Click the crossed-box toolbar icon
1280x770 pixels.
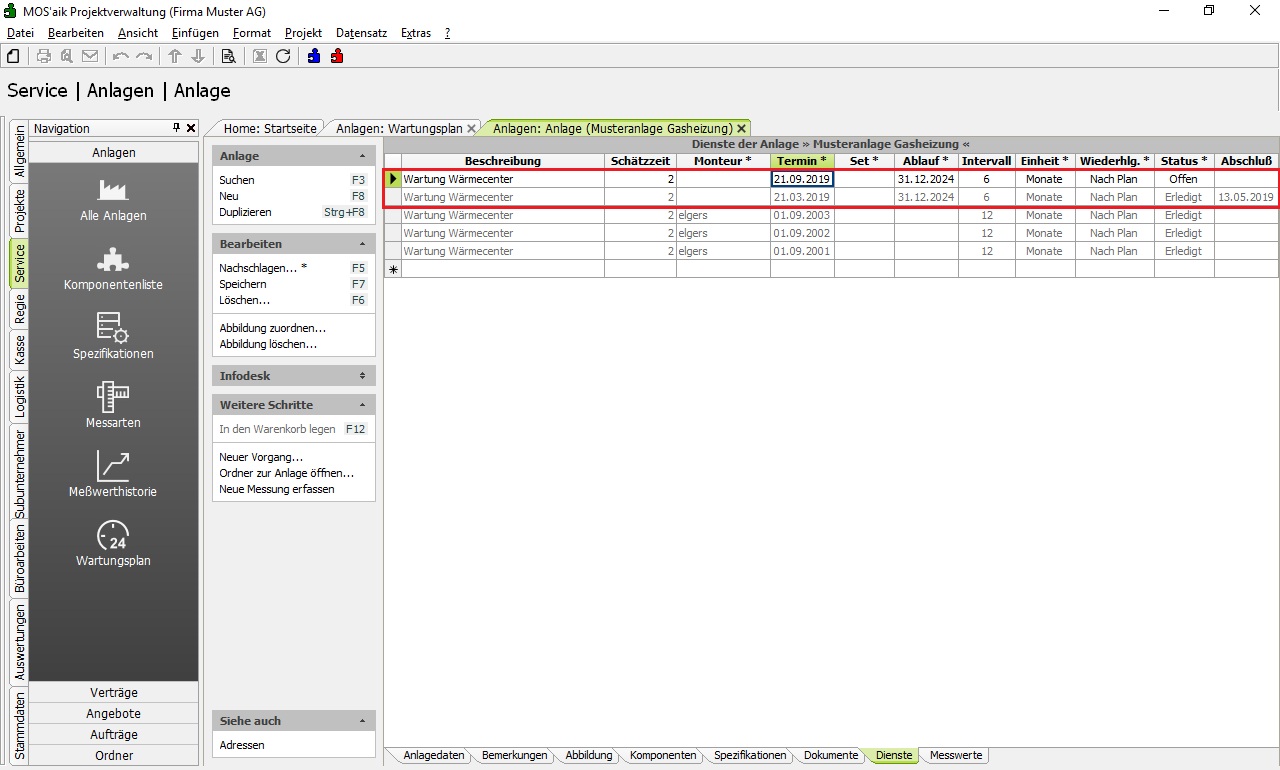tap(260, 56)
